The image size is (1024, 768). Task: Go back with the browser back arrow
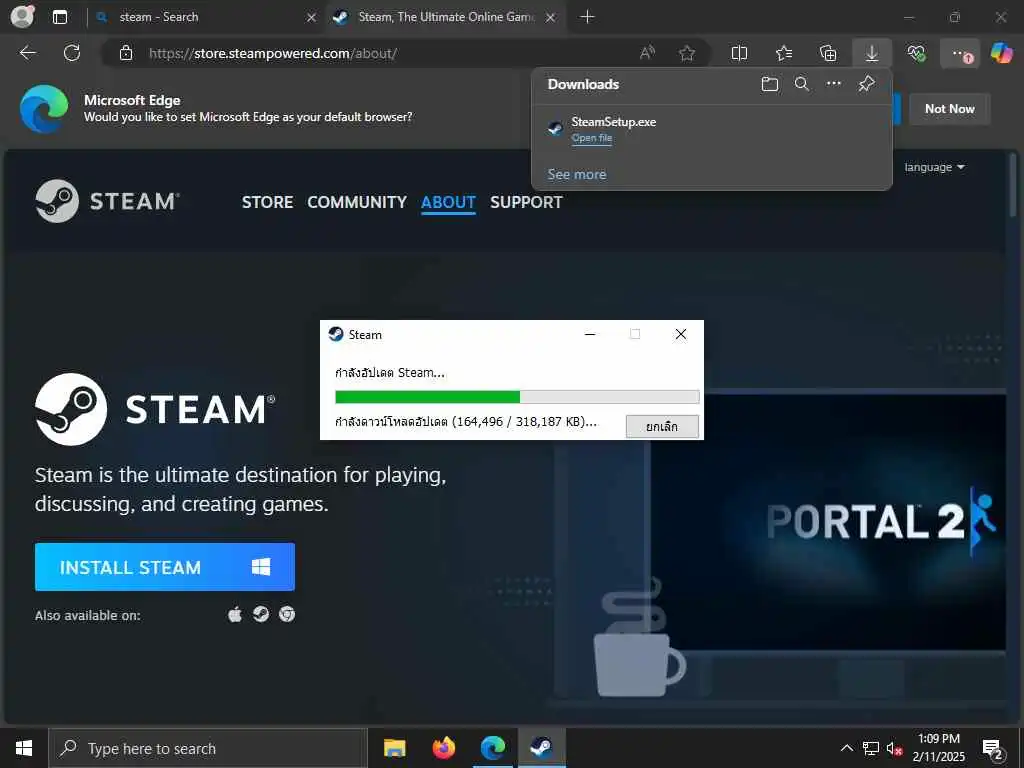pos(28,53)
